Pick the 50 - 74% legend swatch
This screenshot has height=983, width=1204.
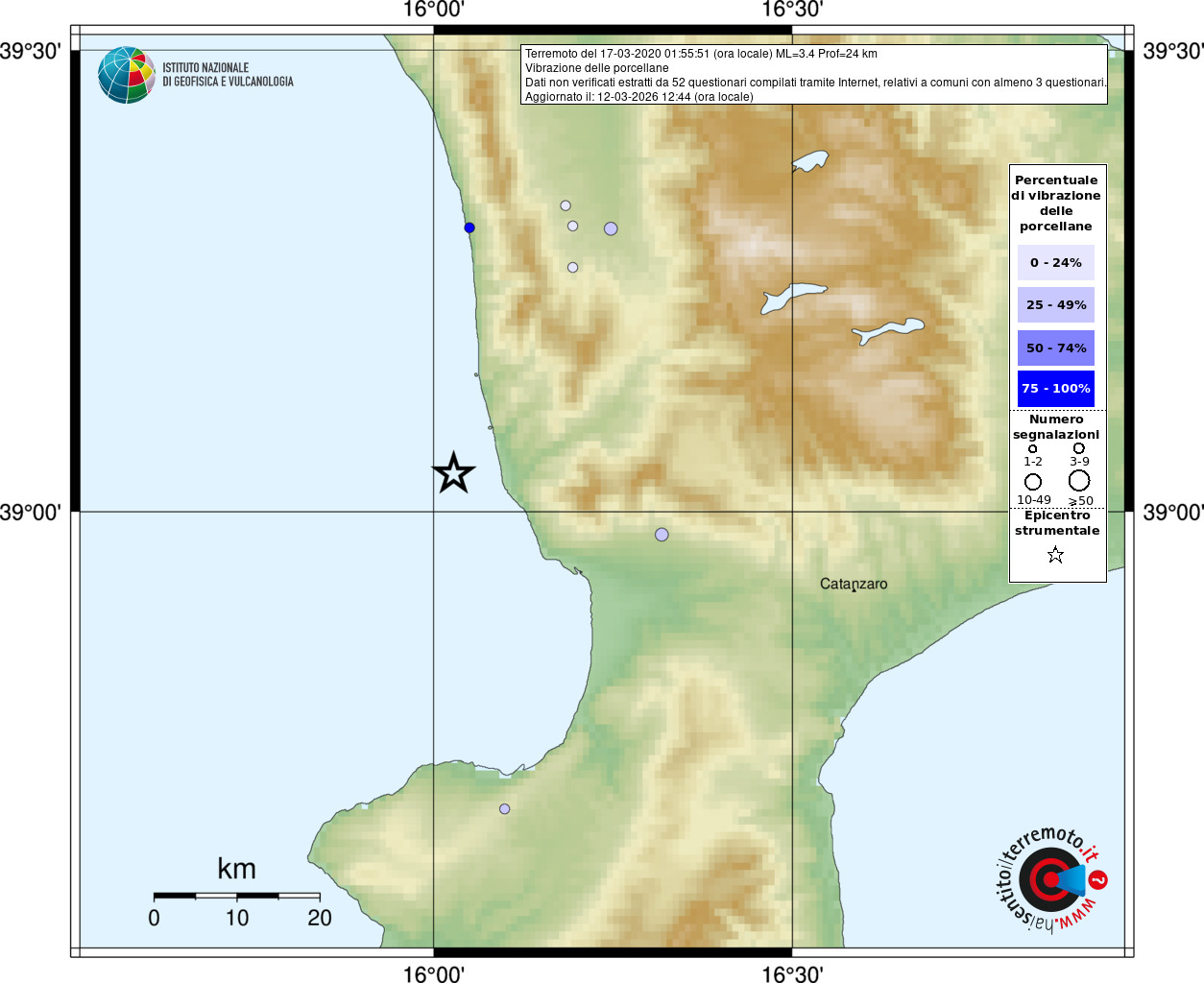click(1056, 348)
